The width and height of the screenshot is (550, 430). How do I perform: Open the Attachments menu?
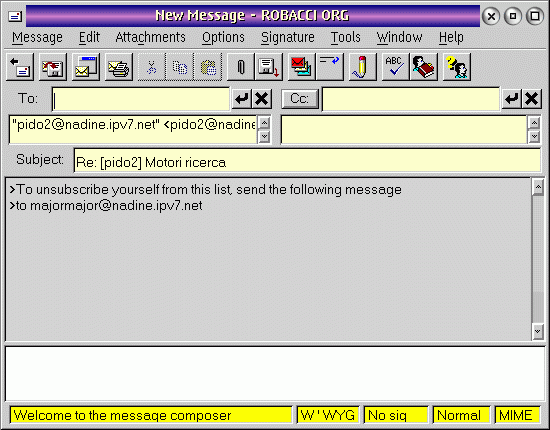pyautogui.click(x=150, y=37)
